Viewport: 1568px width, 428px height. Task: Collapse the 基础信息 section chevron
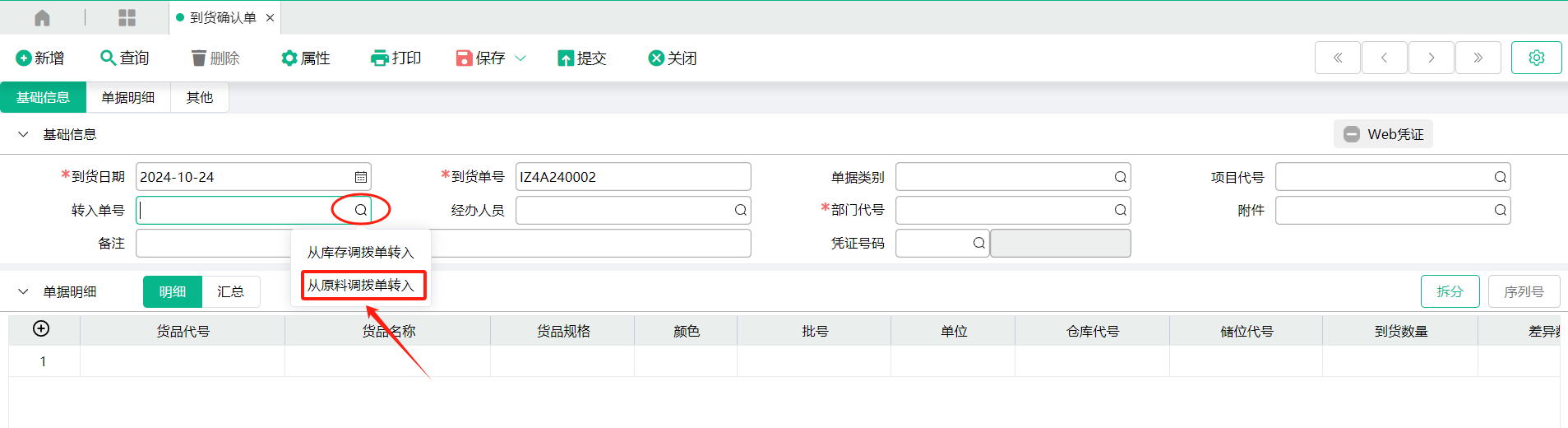[23, 134]
